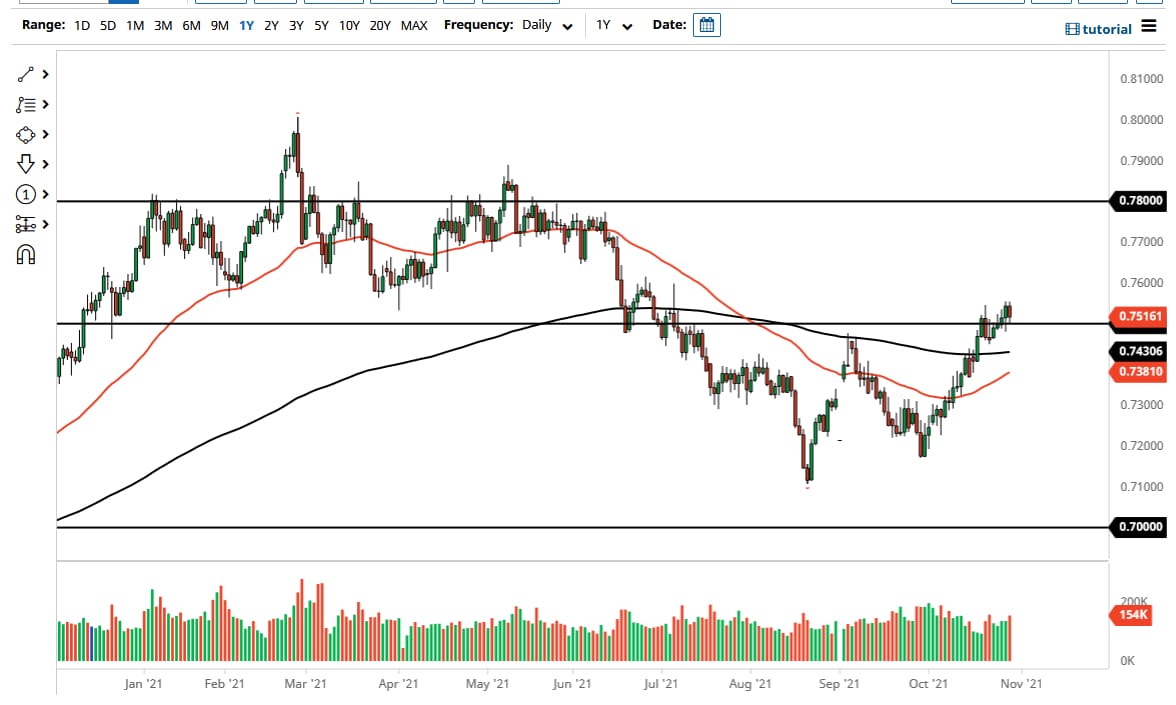Viewport: 1176px width, 705px height.
Task: Click the Date label
Action: [x=669, y=25]
